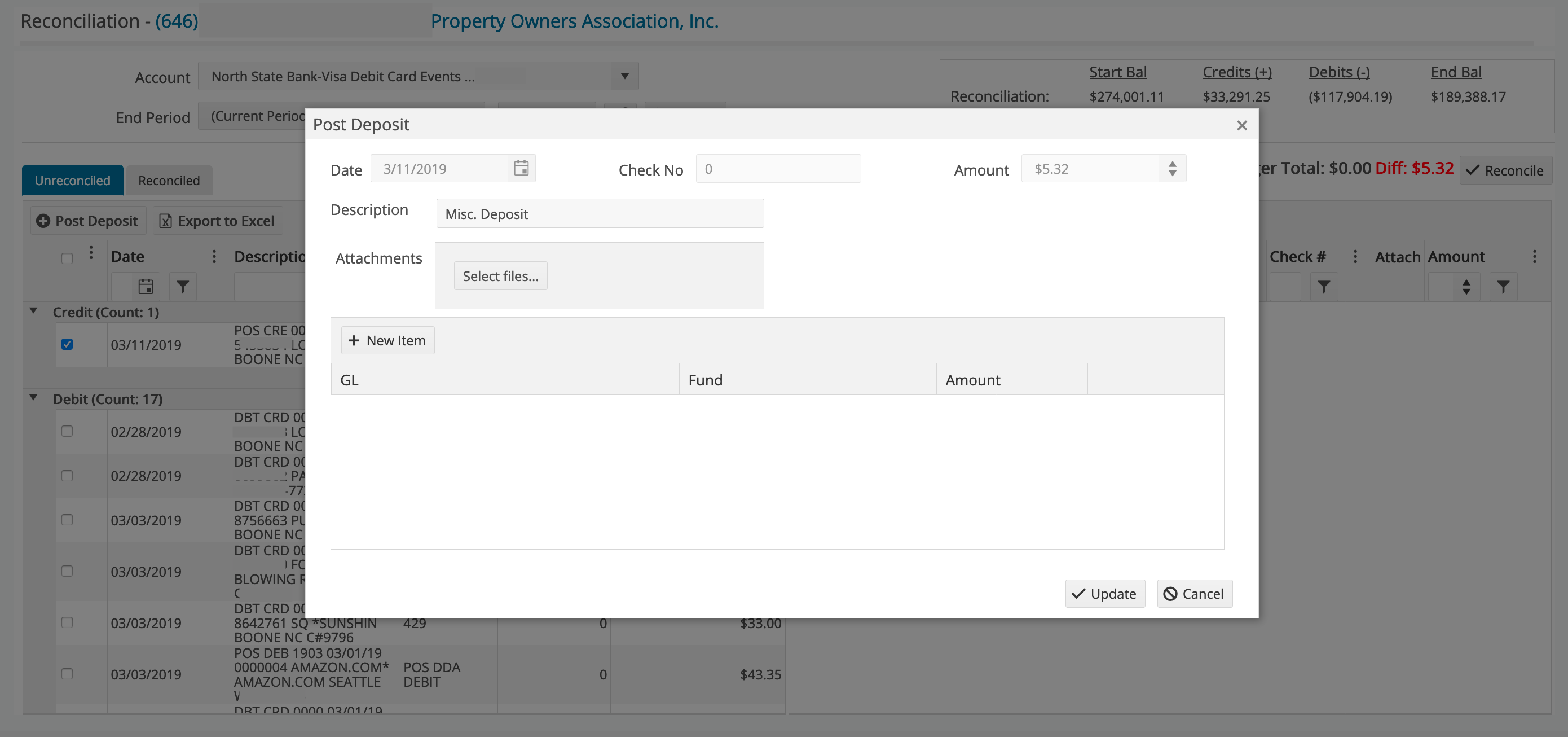Select the Unreconciled tab
Viewport: 1568px width, 737px height.
pos(72,179)
